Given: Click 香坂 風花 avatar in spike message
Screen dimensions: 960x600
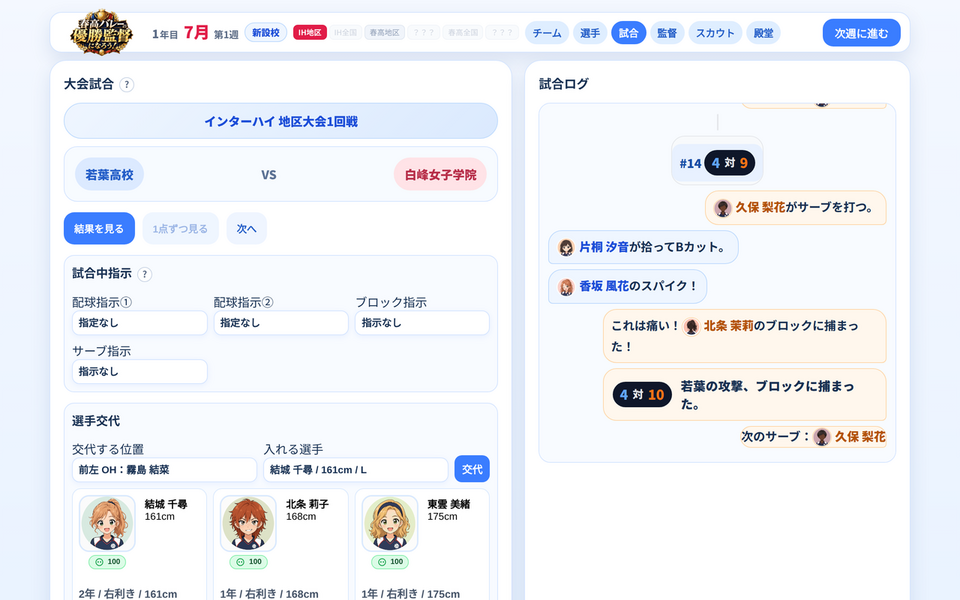Looking at the screenshot, I should click(x=566, y=287).
